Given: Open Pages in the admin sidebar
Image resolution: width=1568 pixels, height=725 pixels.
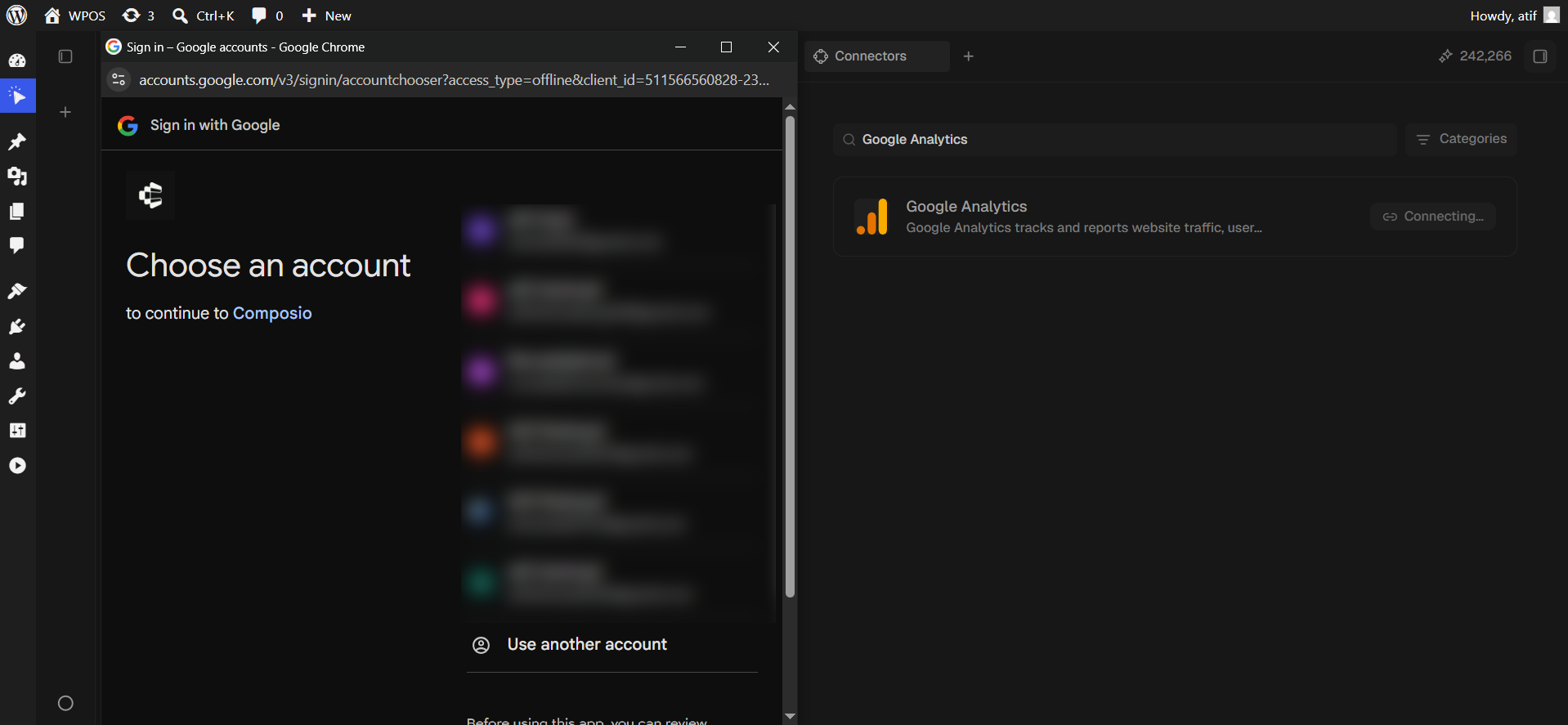Looking at the screenshot, I should pyautogui.click(x=17, y=211).
